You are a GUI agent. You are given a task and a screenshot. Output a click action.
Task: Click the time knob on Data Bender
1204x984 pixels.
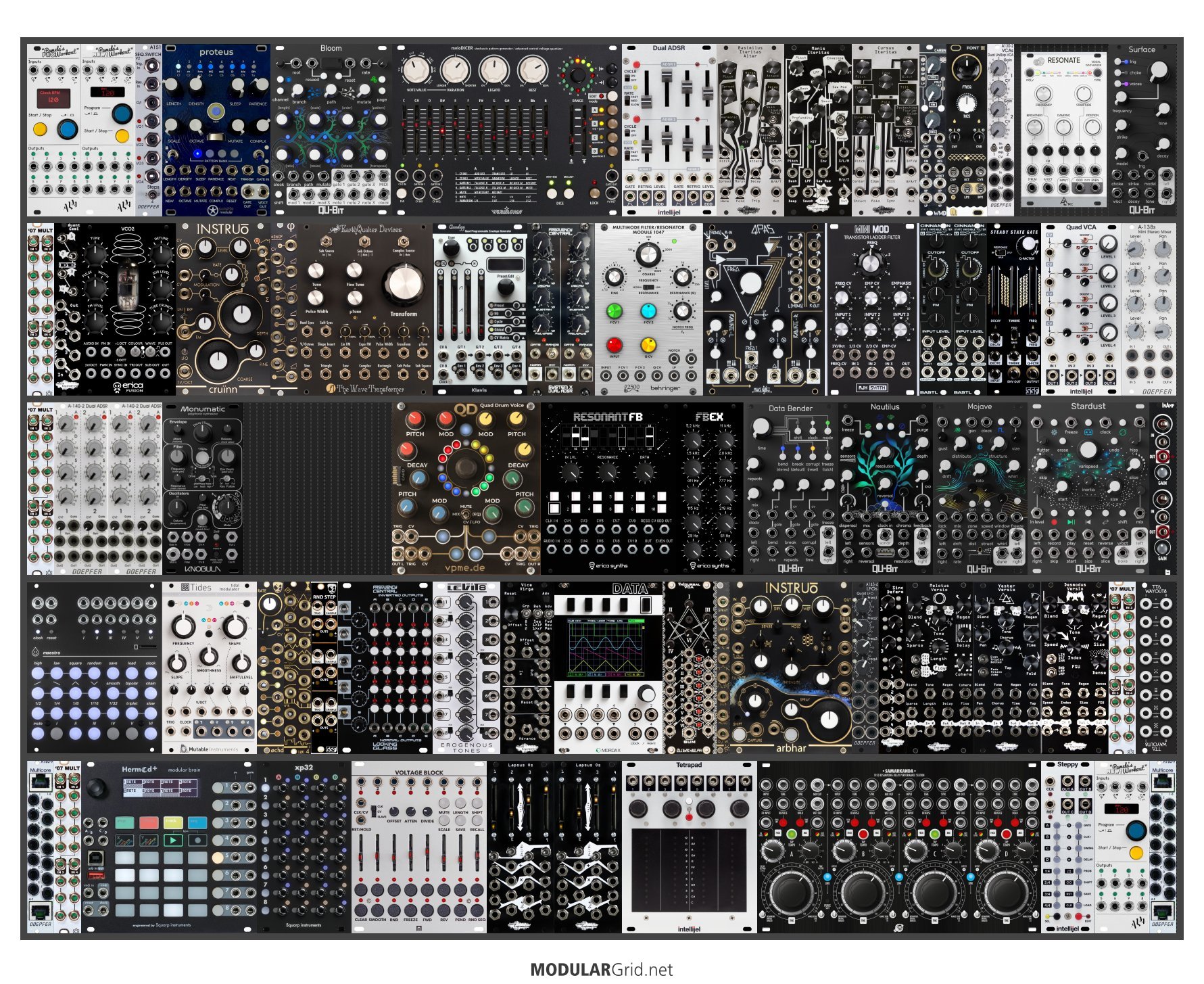point(761,427)
